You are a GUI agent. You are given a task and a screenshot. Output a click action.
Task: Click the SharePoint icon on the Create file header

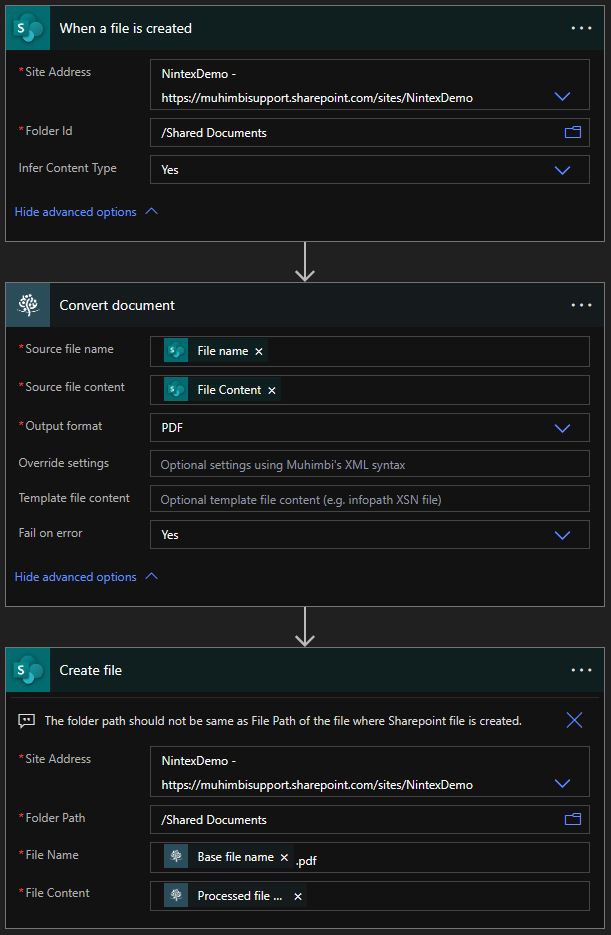(x=27, y=670)
